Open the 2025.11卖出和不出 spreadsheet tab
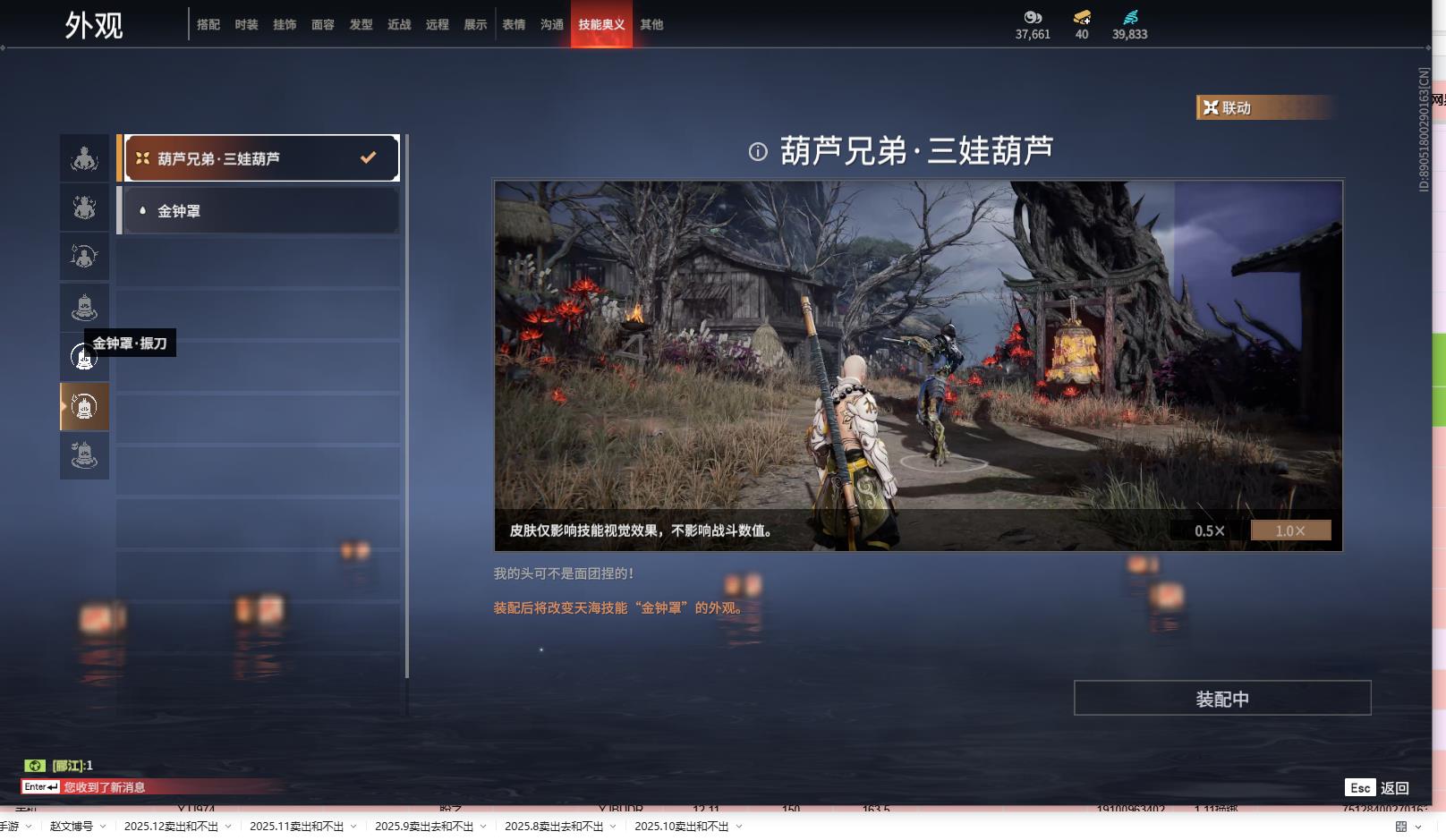This screenshot has height=840, width=1446. (296, 827)
